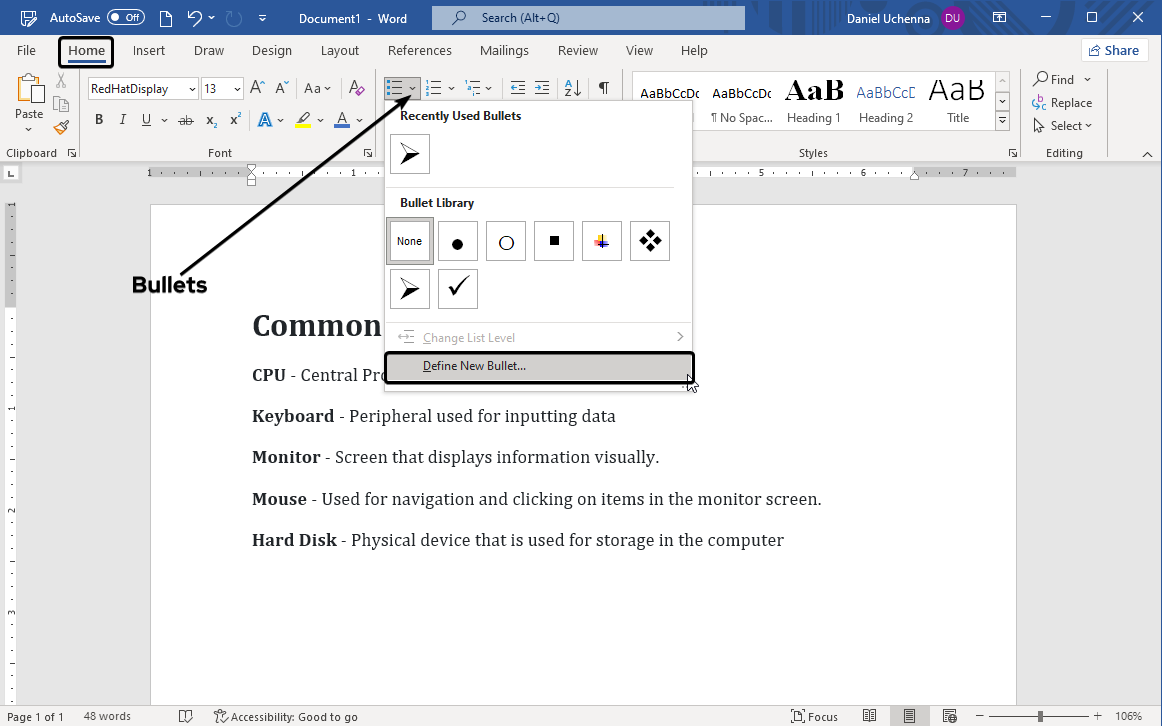The height and width of the screenshot is (726, 1162).
Task: Open the Insert ribbon tab
Action: pos(149,51)
